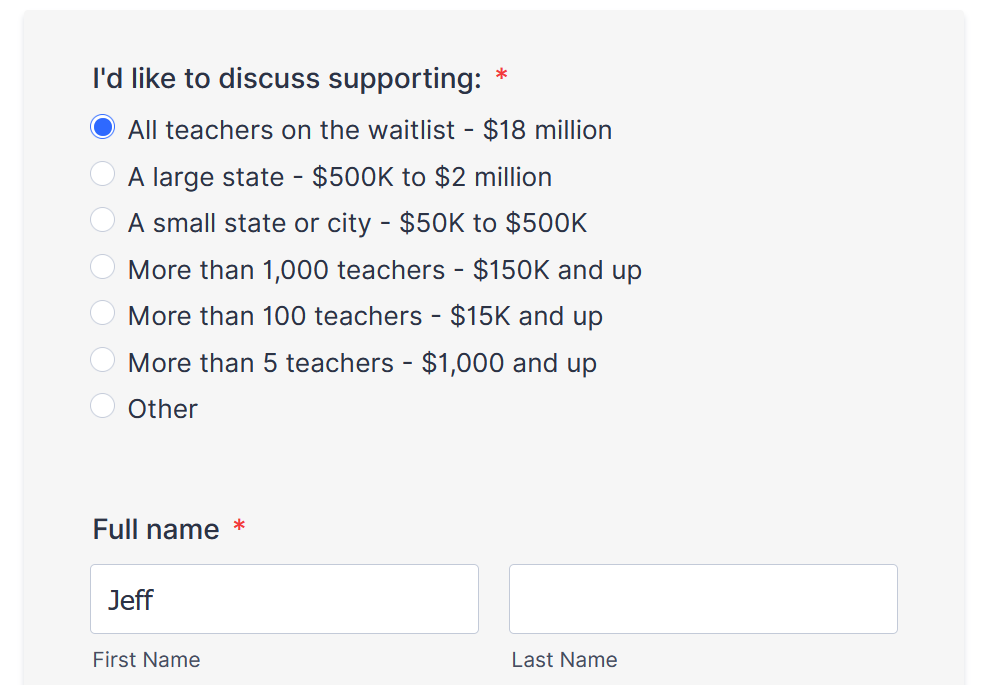Select "More than 100 teachers" radio button
The height and width of the screenshot is (685, 983).
coord(103,313)
